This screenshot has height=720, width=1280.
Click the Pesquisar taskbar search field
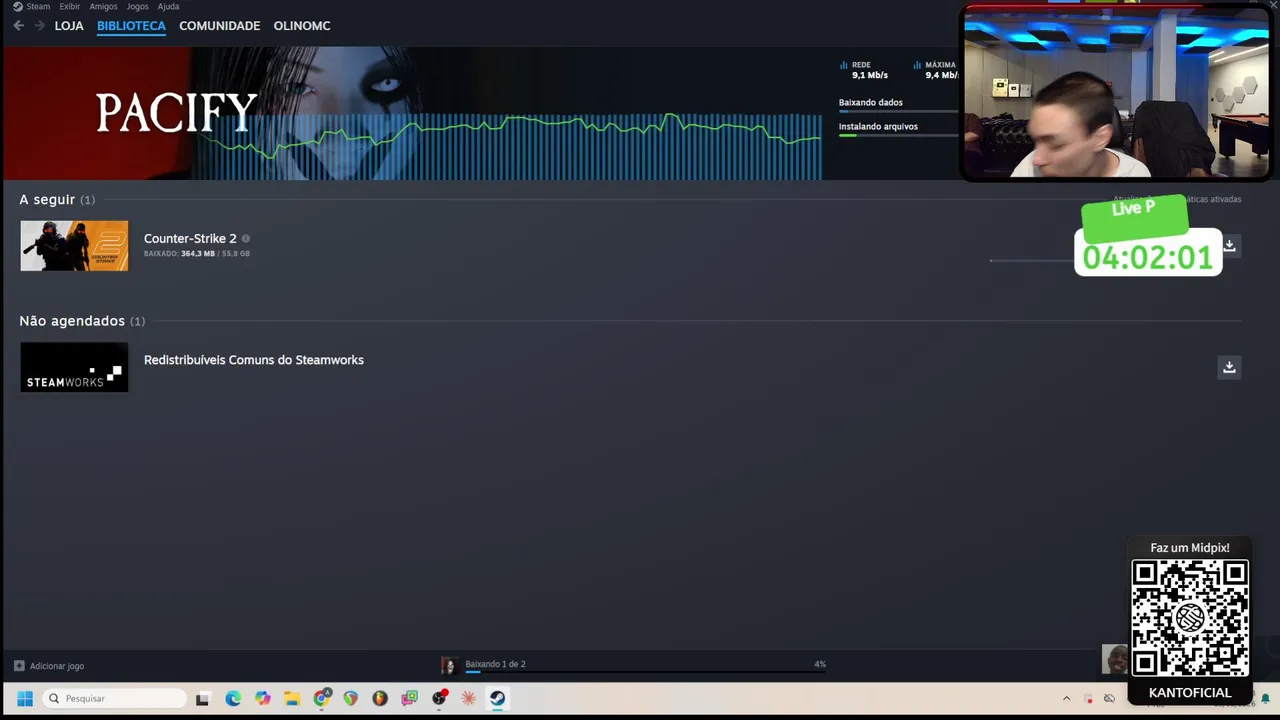[115, 698]
